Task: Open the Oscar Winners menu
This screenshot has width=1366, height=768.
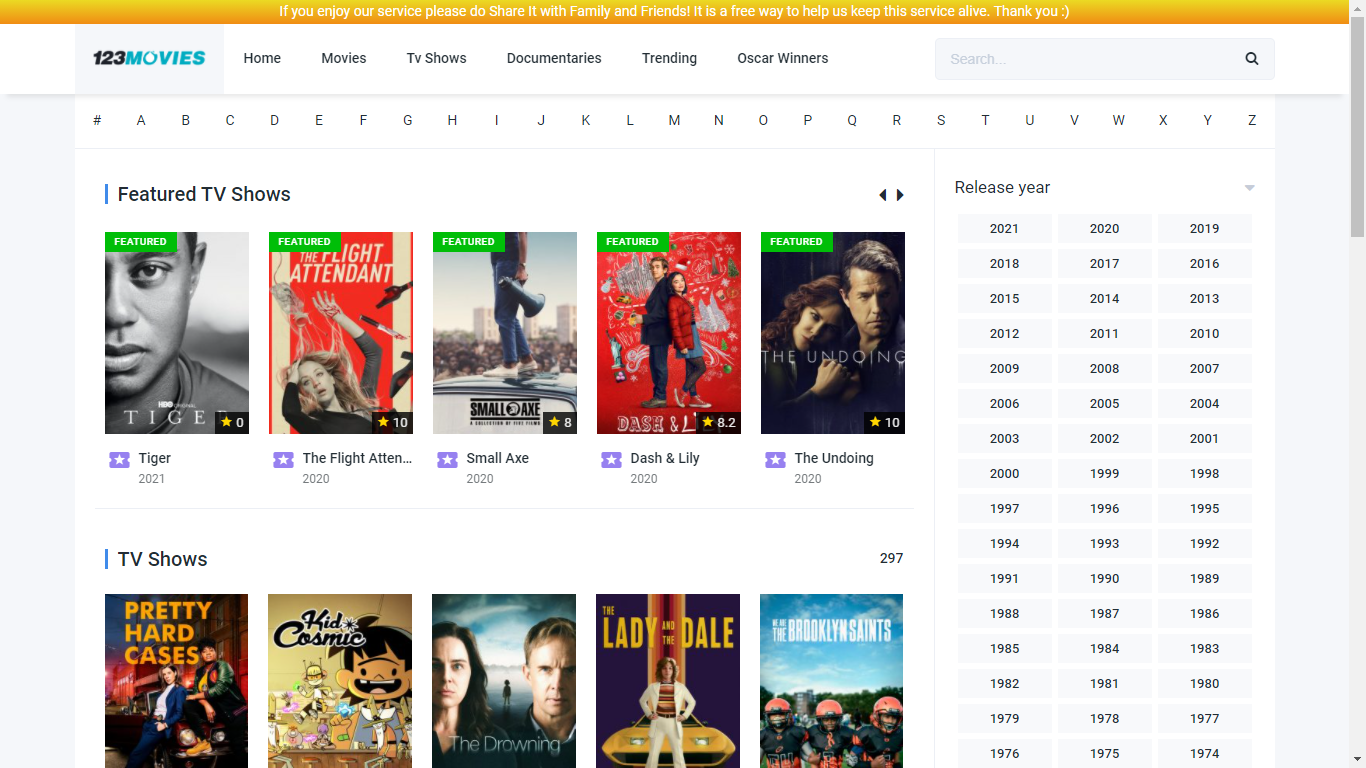Action: click(783, 58)
